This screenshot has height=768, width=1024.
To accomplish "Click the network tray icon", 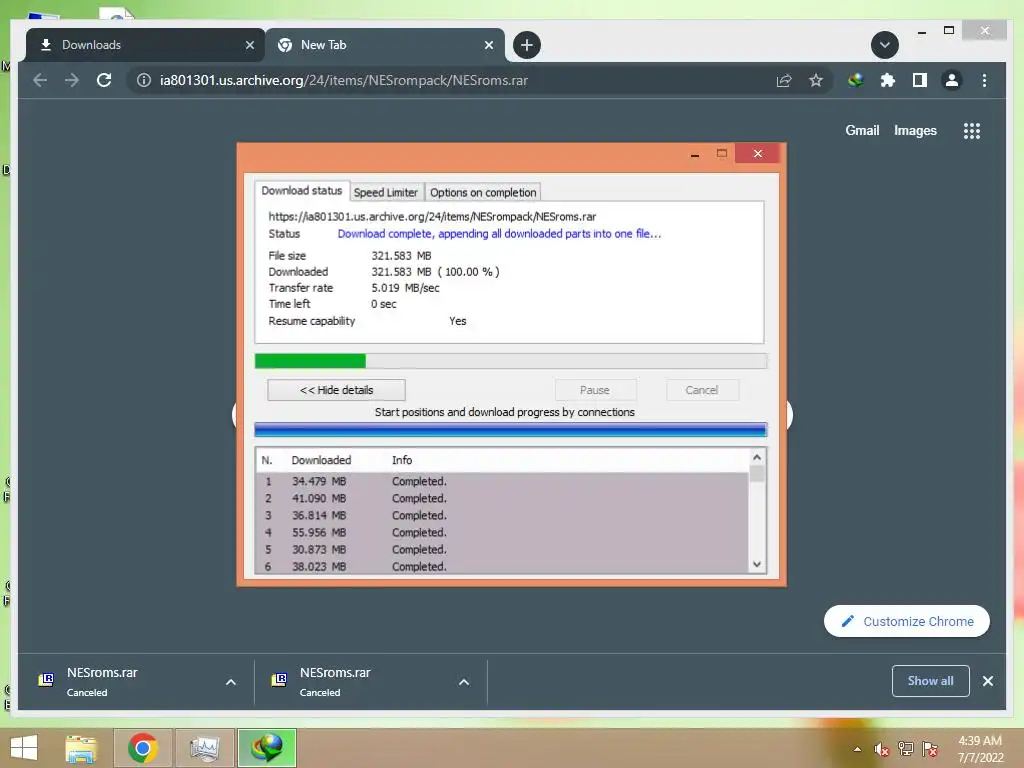I will click(906, 749).
